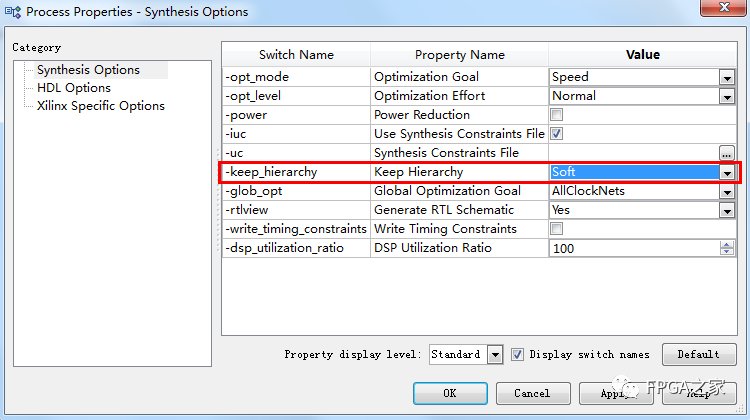
Task: Decrease the DSP Utilization Ratio value
Action: point(727,252)
